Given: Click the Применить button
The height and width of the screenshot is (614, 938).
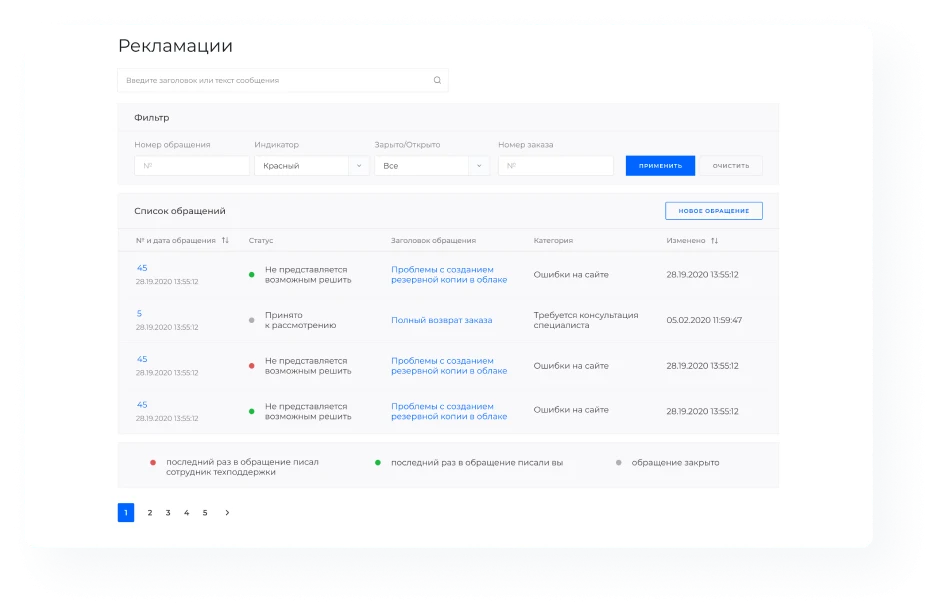Looking at the screenshot, I should 660,166.
